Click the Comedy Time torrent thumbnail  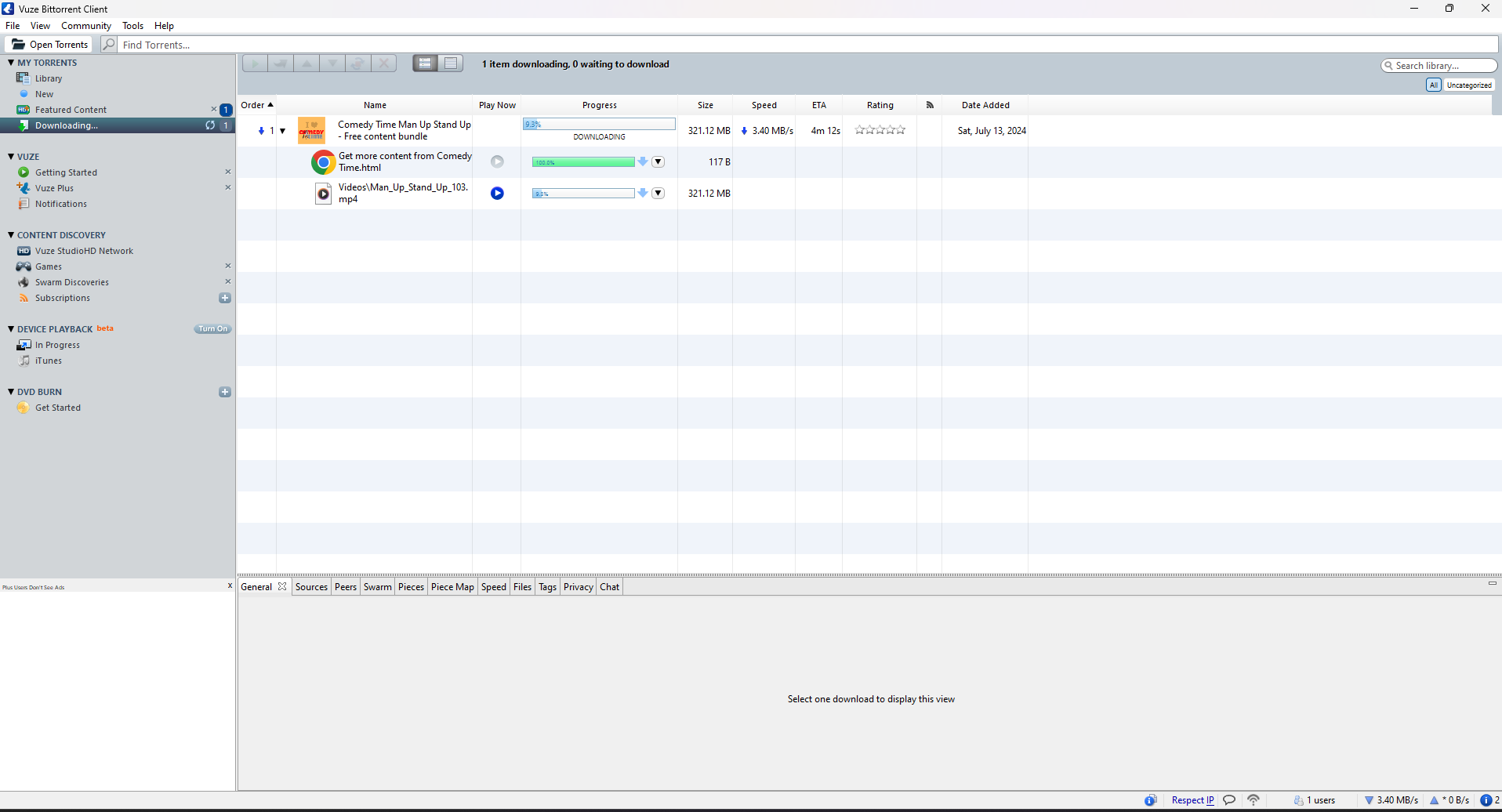(x=311, y=130)
